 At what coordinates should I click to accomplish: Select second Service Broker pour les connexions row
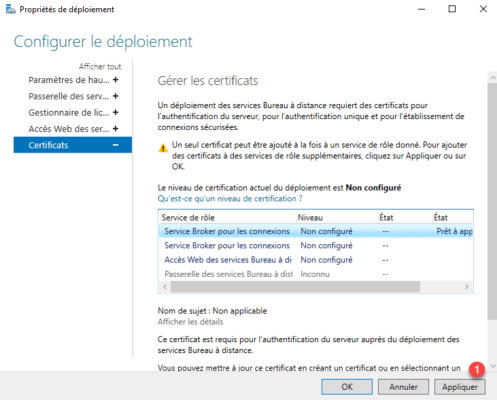(x=316, y=246)
